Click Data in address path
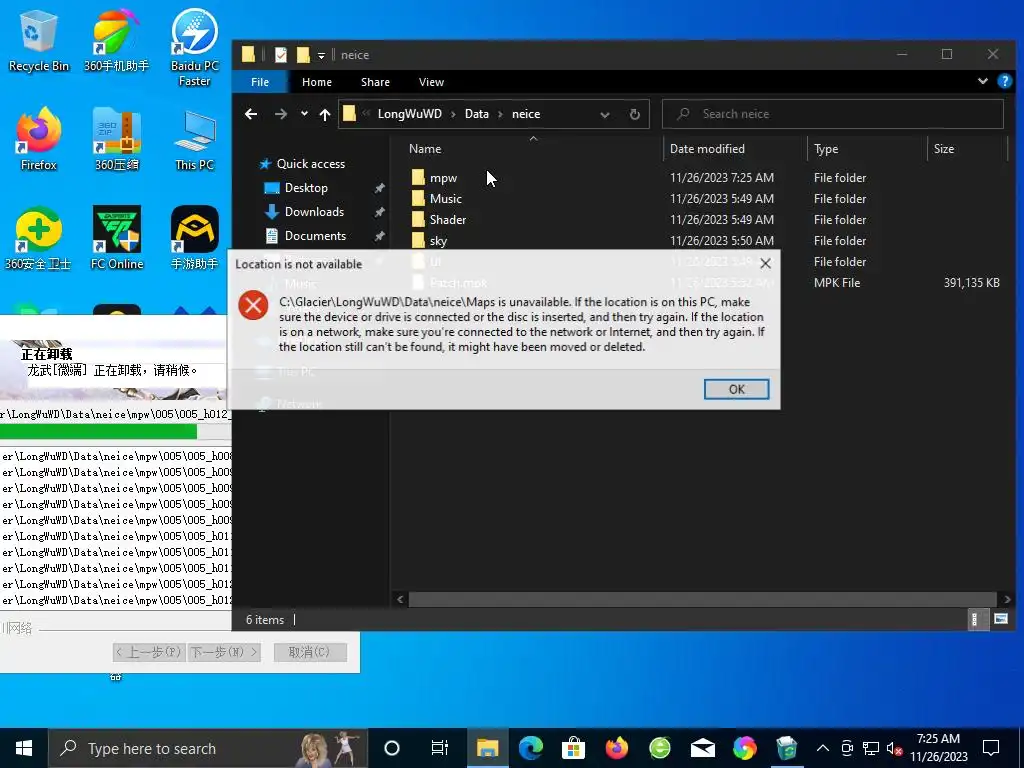1024x768 pixels. coord(477,114)
